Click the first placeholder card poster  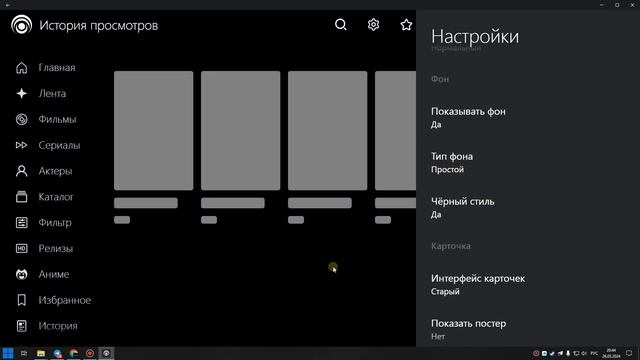pyautogui.click(x=153, y=131)
